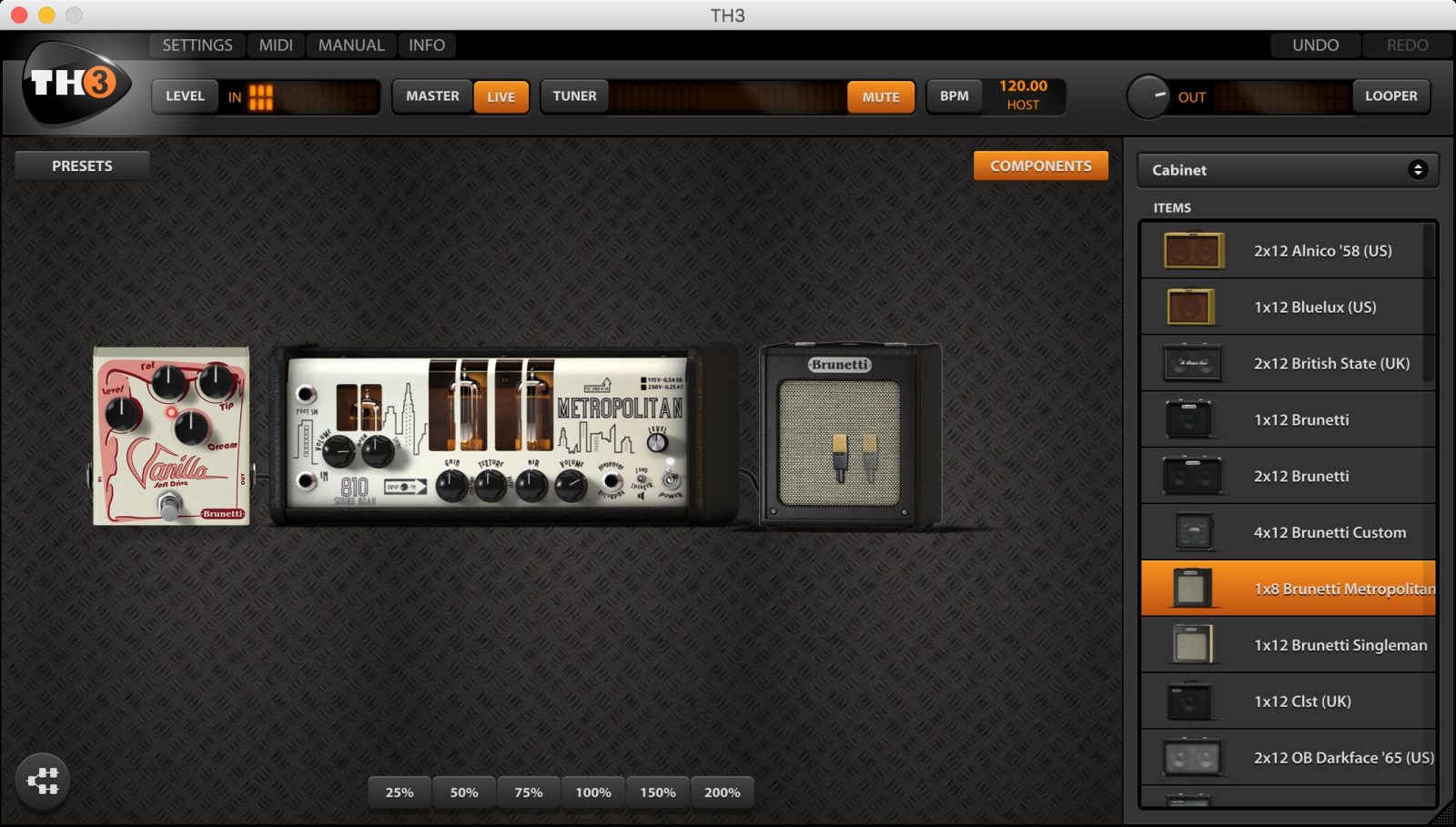The width and height of the screenshot is (1456, 827).
Task: Set zoom to 25%
Action: 399,792
